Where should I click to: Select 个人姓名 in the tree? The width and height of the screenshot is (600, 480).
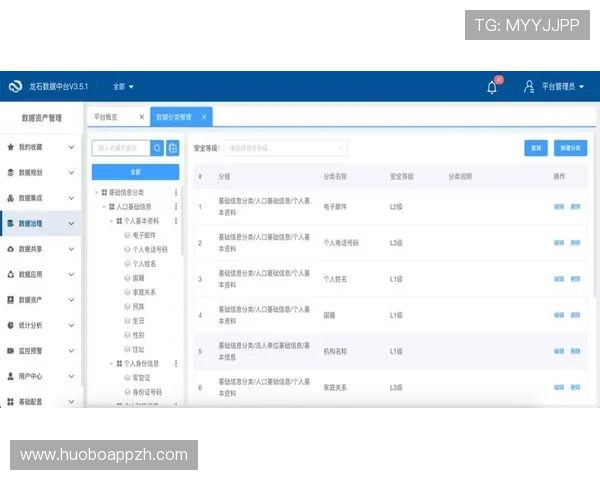(x=144, y=264)
